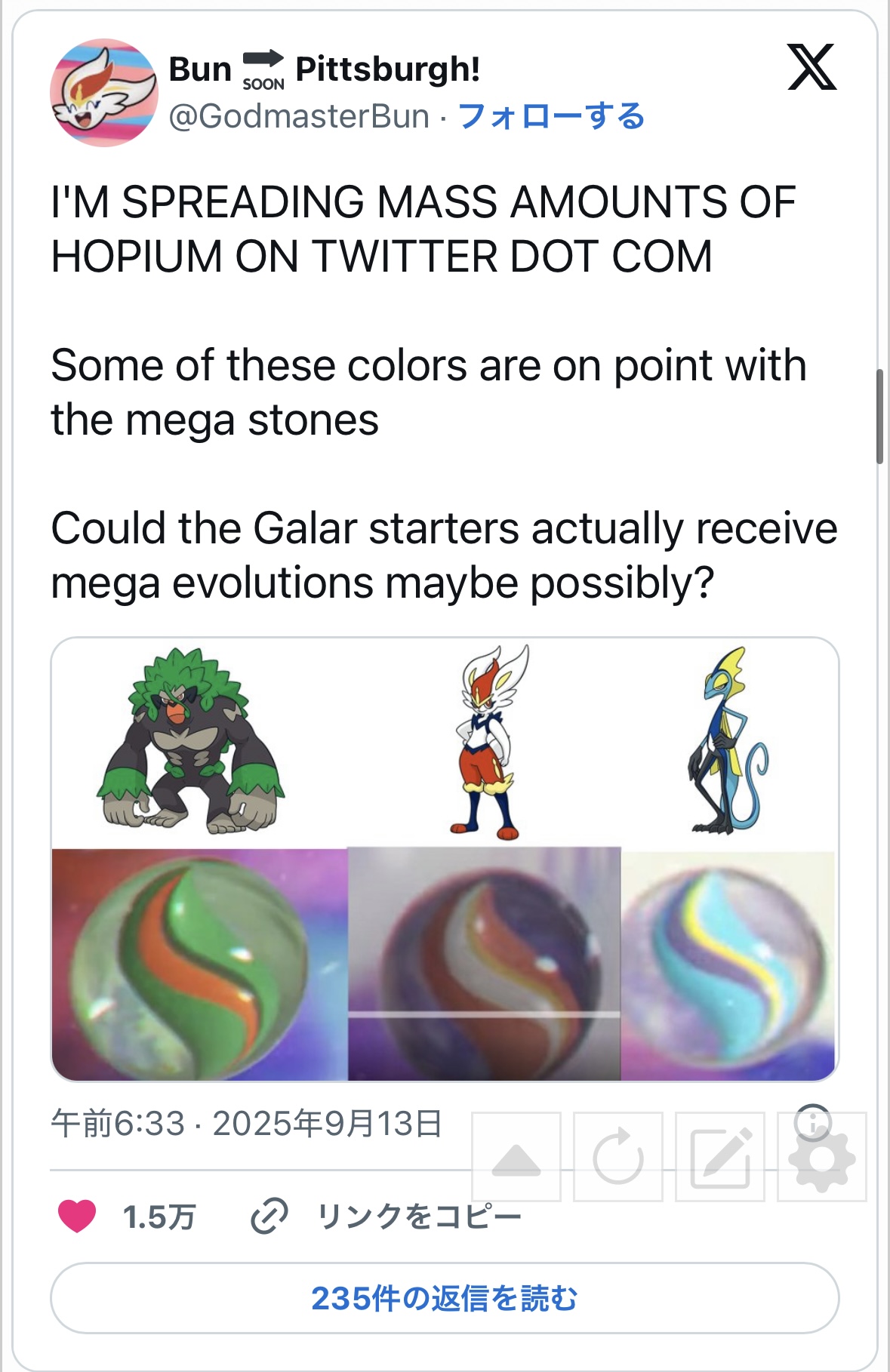Like the tweet with the heart icon

click(x=77, y=1216)
